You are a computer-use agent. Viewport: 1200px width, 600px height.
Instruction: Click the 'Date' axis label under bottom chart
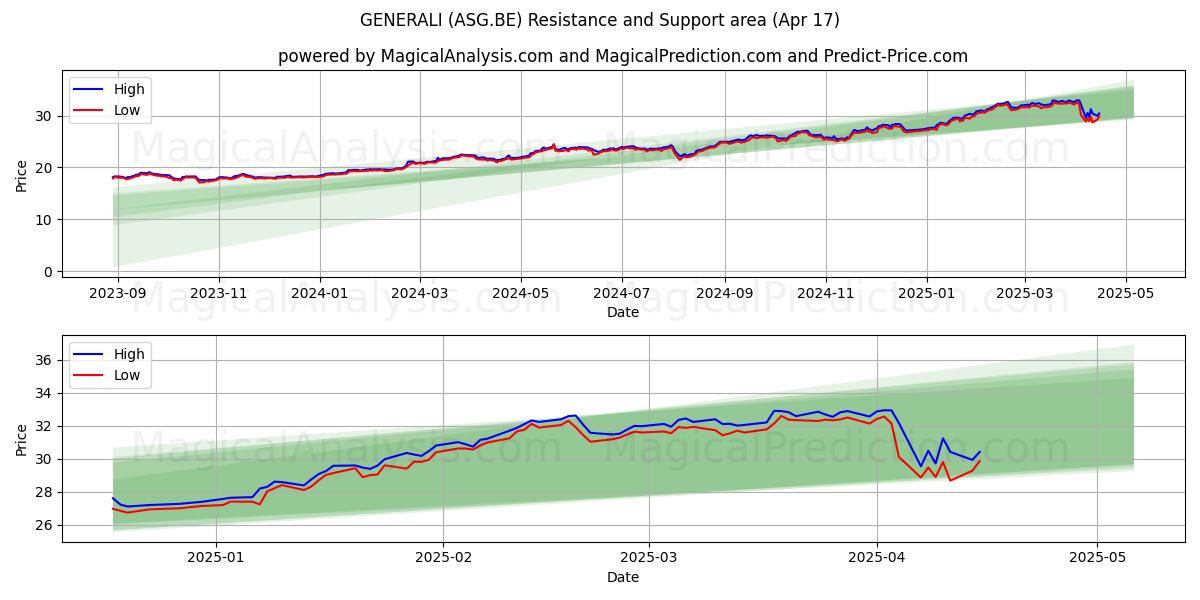coord(623,577)
